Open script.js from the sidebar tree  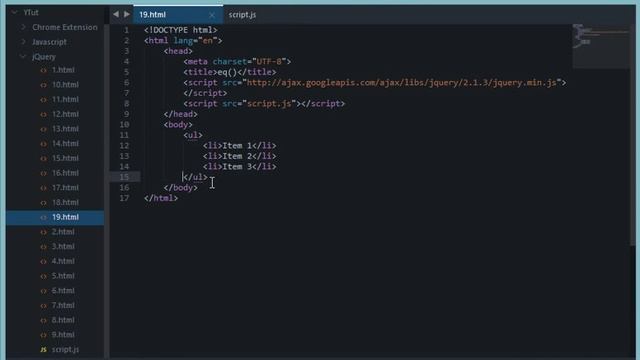(x=65, y=349)
